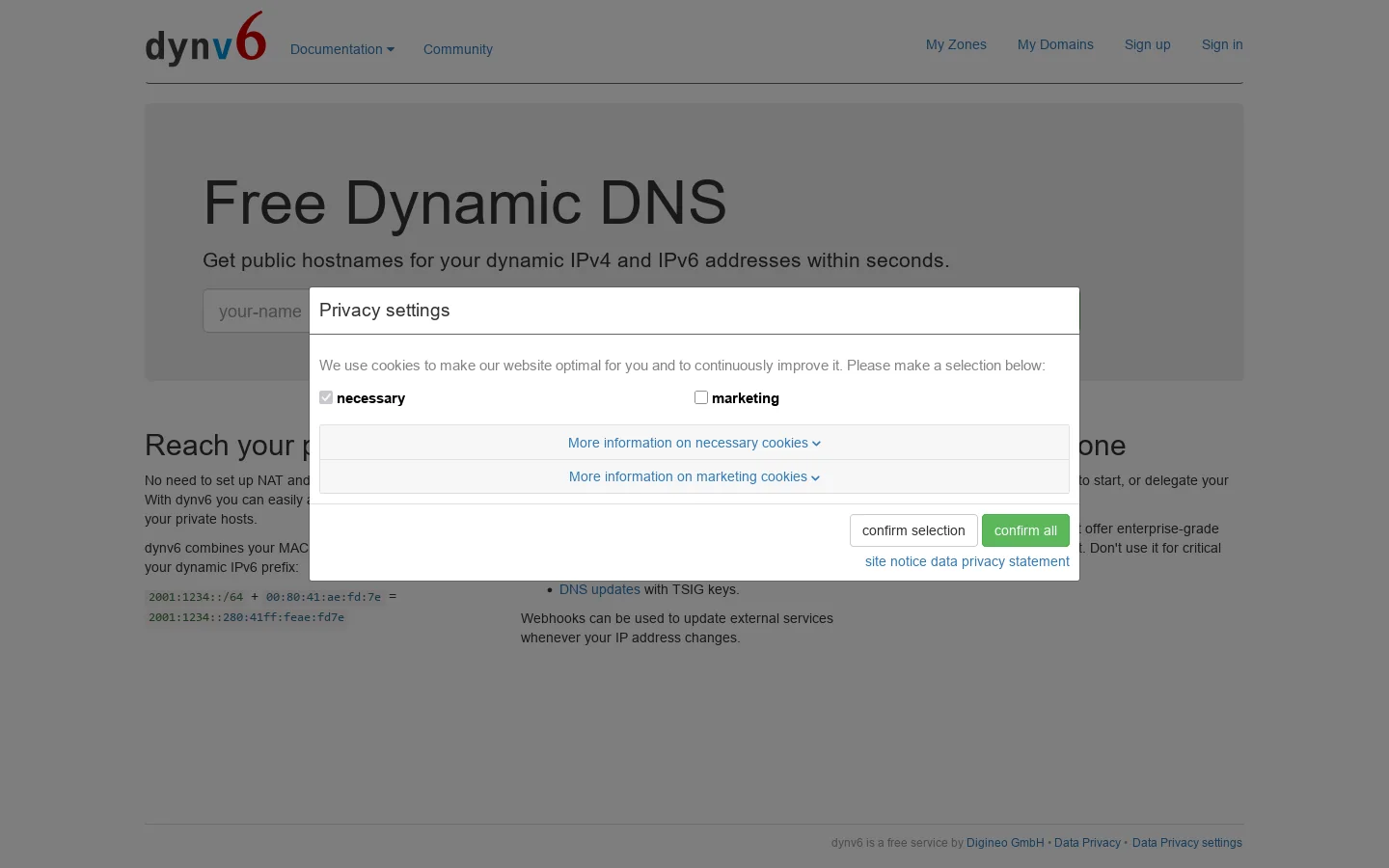Open the data privacy statement link
The height and width of the screenshot is (868, 1389).
click(x=1000, y=561)
